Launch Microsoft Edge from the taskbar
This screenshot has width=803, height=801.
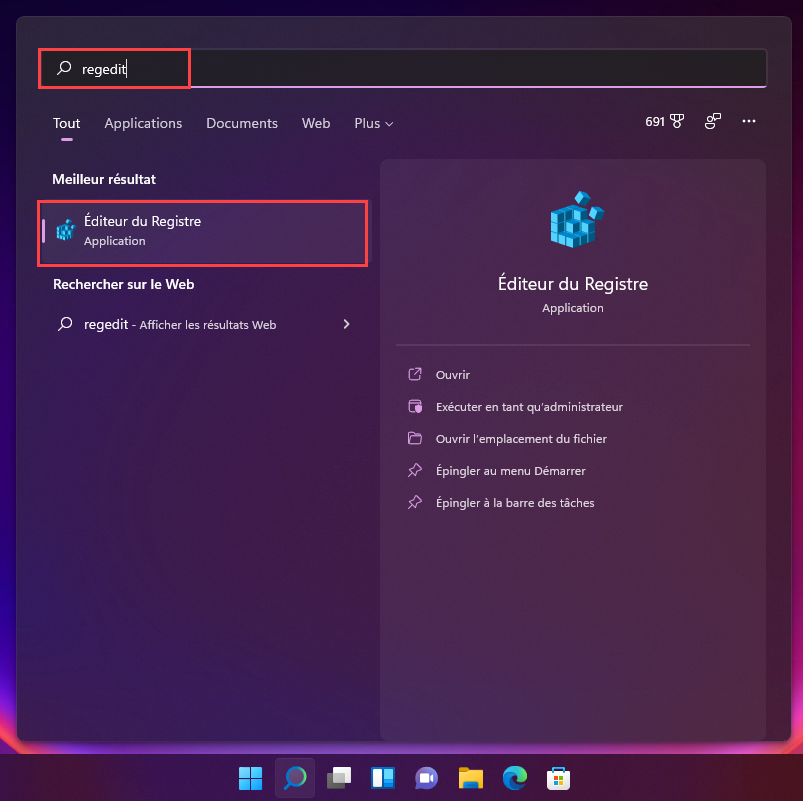515,778
